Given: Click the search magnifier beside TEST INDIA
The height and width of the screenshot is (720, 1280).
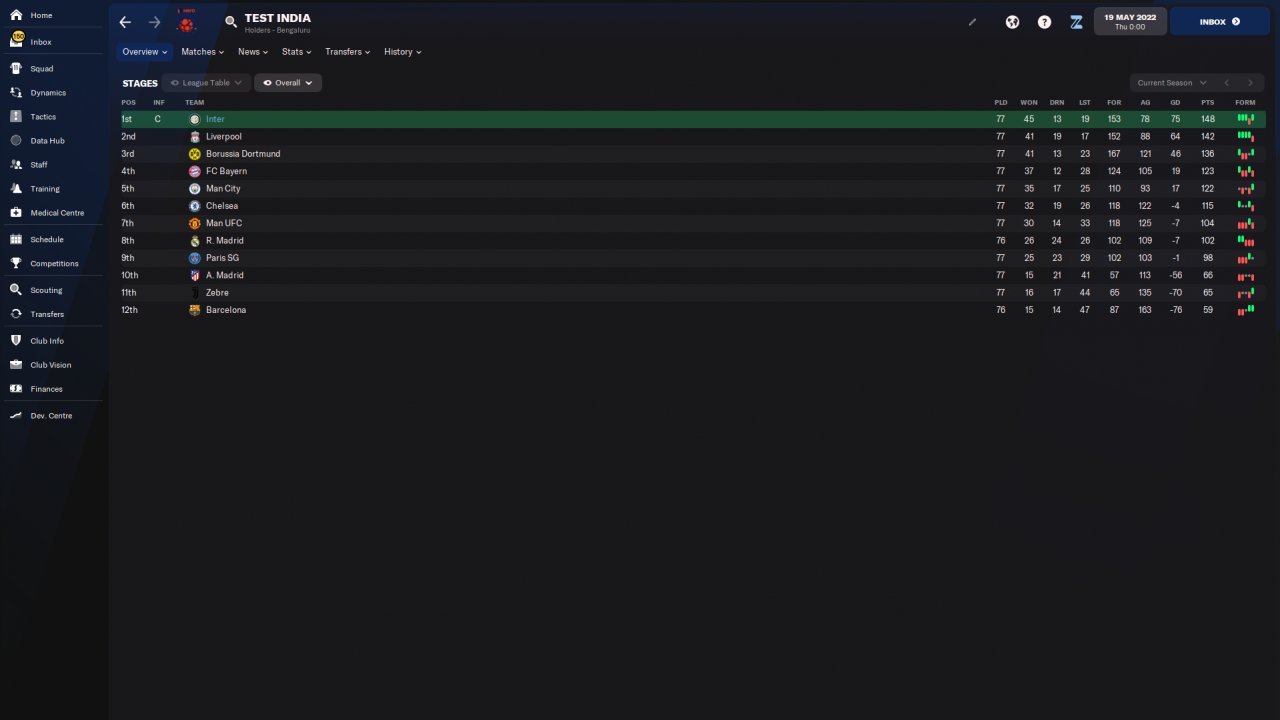Looking at the screenshot, I should tap(231, 22).
